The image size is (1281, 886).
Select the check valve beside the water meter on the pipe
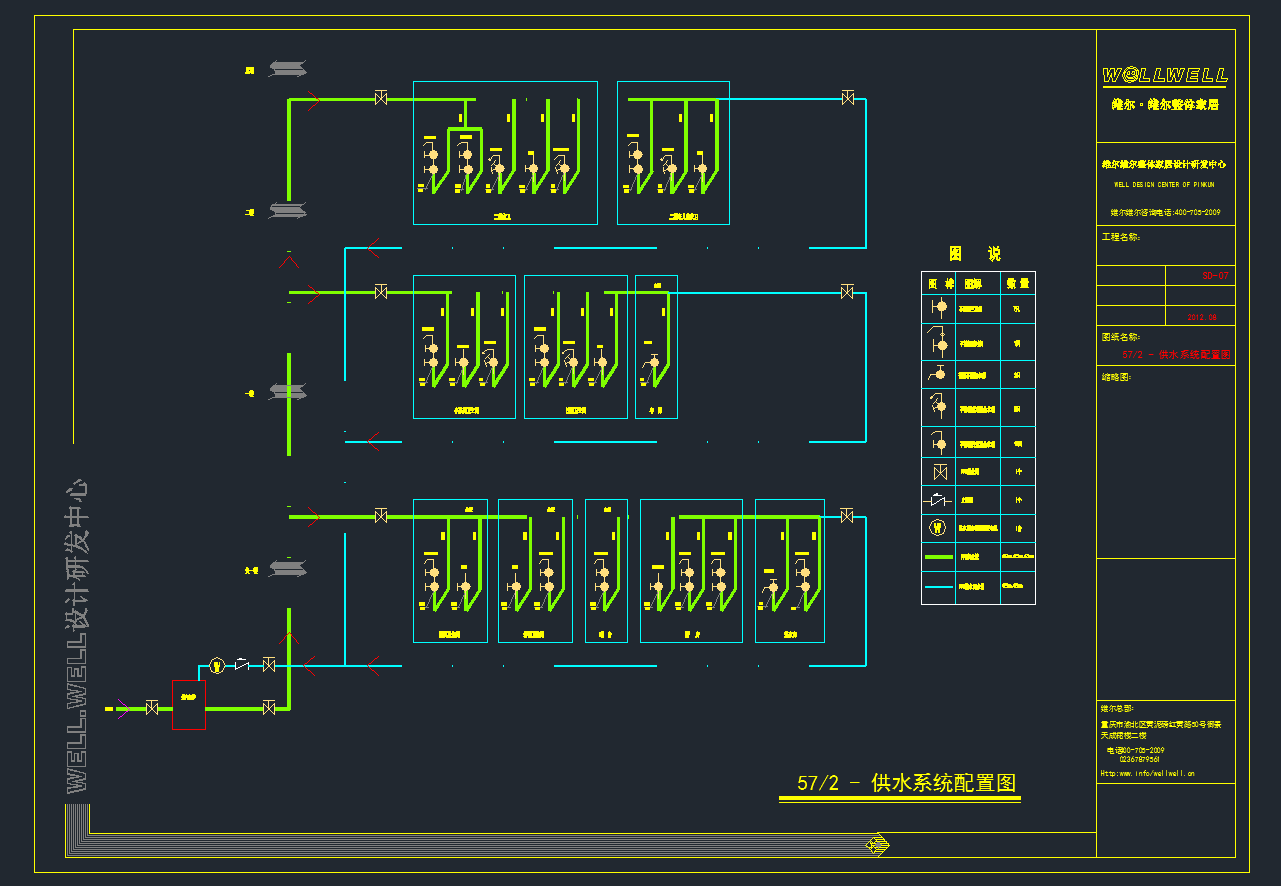click(243, 664)
